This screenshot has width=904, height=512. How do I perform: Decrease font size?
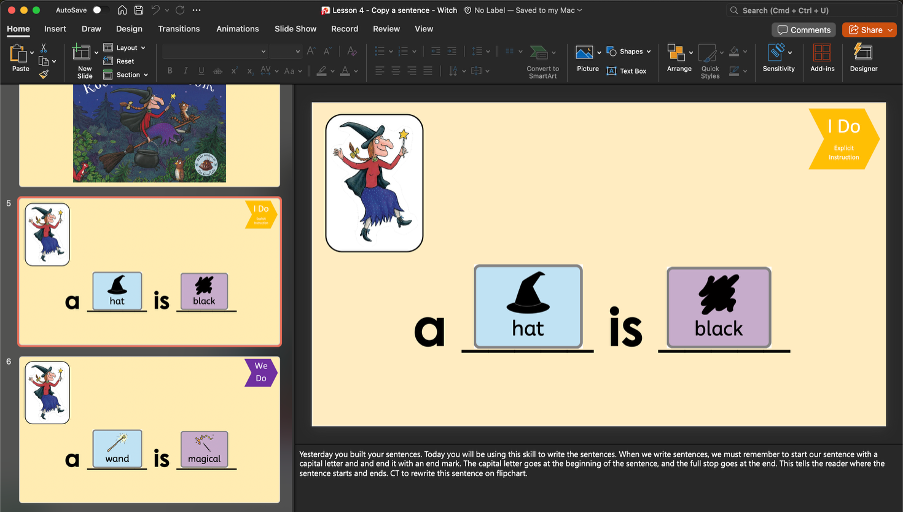coord(327,51)
